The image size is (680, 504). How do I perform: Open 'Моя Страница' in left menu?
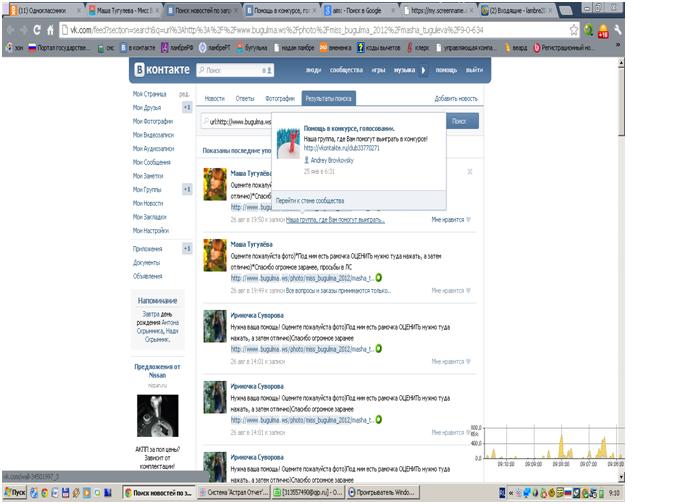(150, 94)
